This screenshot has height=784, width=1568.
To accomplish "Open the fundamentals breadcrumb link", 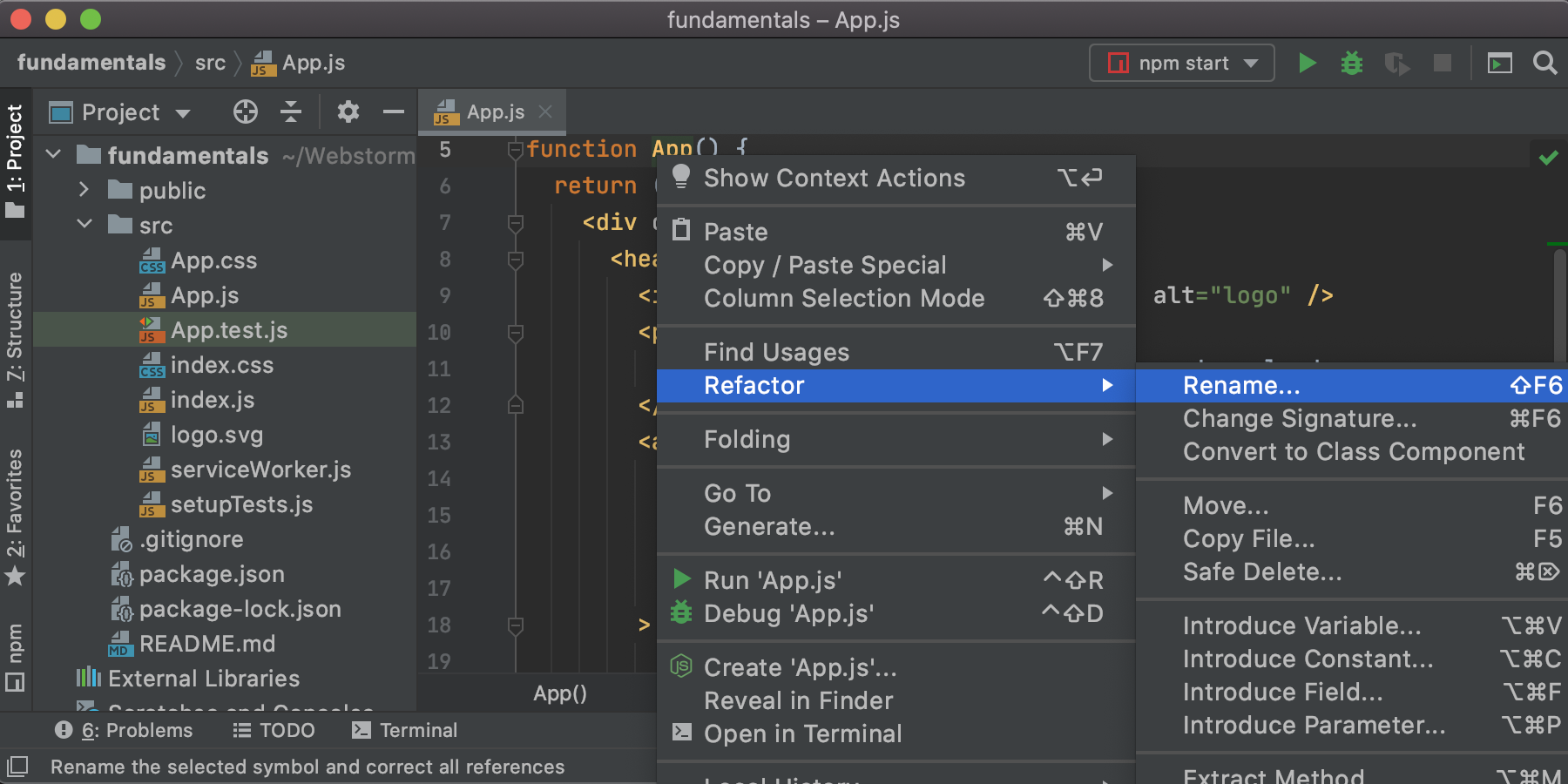I will coord(91,62).
